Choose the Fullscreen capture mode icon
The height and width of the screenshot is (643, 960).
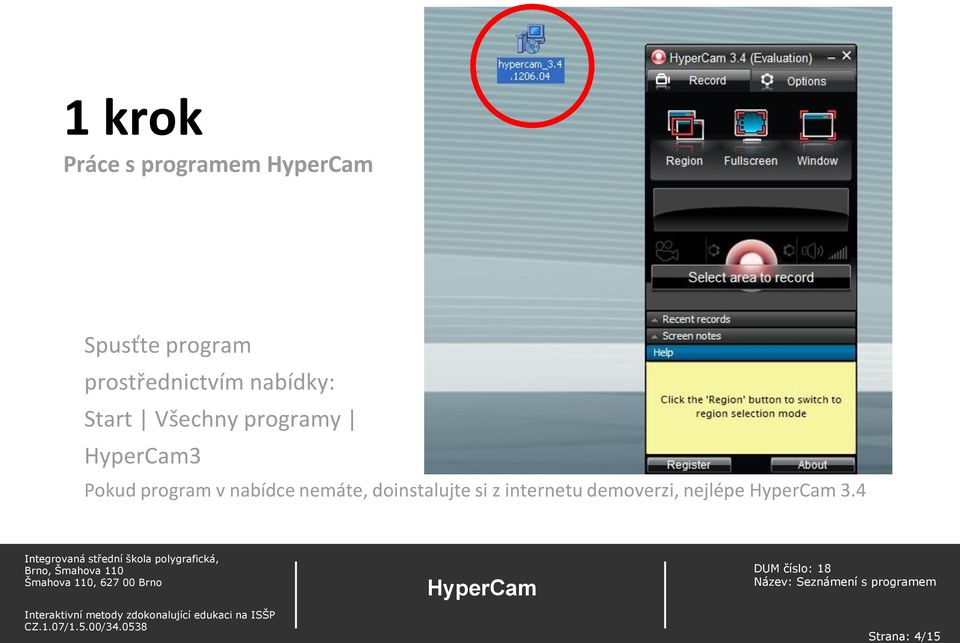751,126
